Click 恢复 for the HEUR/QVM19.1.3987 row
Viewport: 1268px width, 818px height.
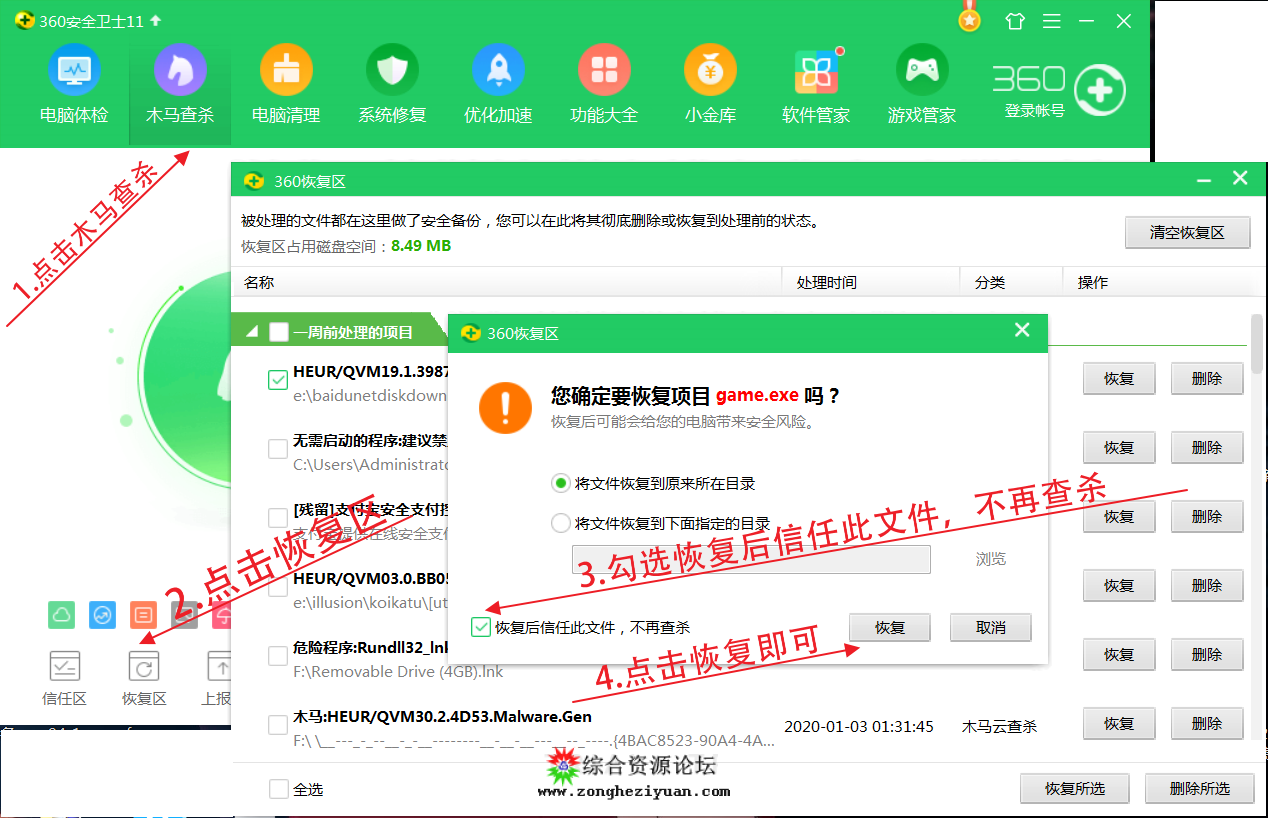[1119, 379]
